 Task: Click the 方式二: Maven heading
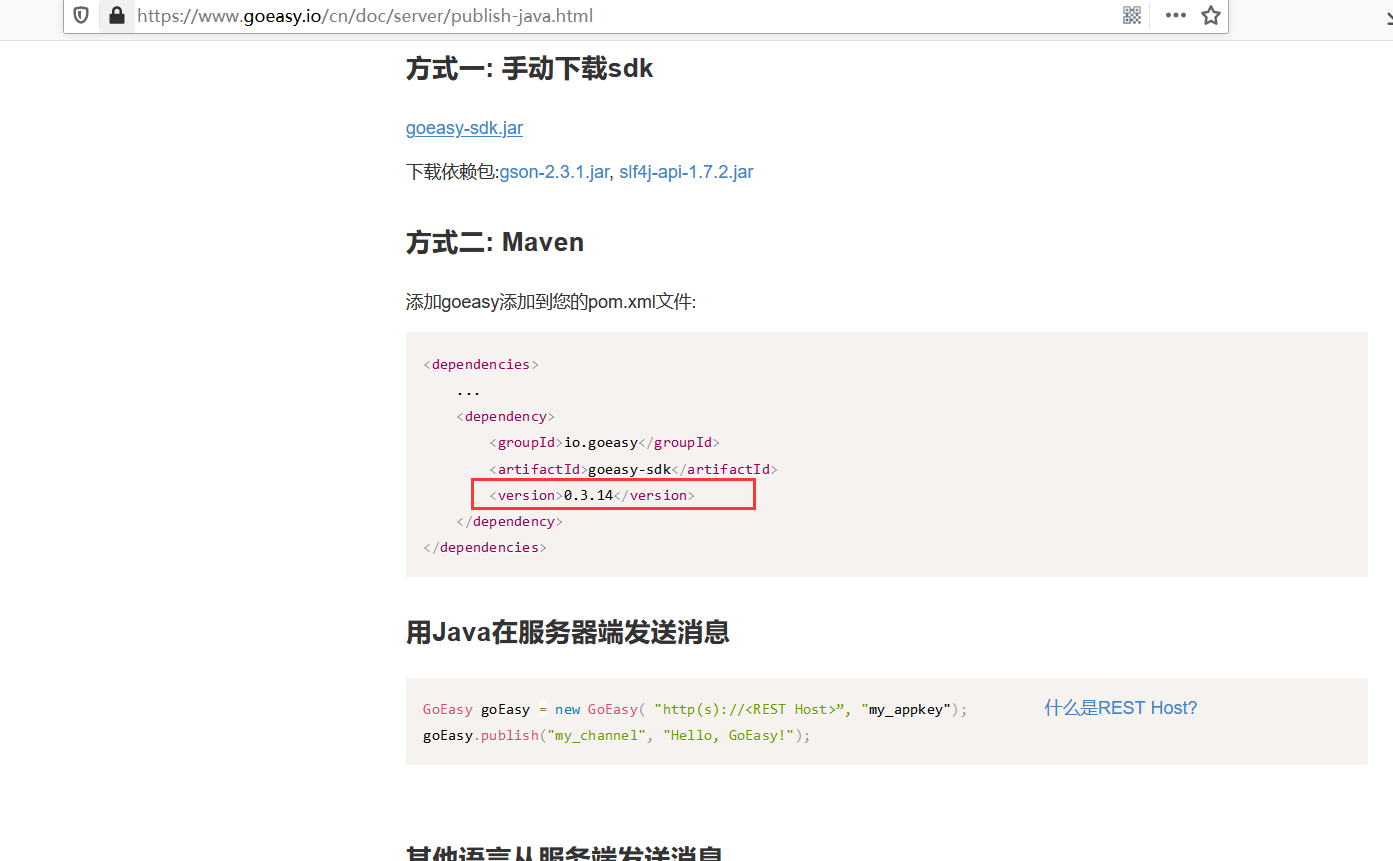point(494,242)
